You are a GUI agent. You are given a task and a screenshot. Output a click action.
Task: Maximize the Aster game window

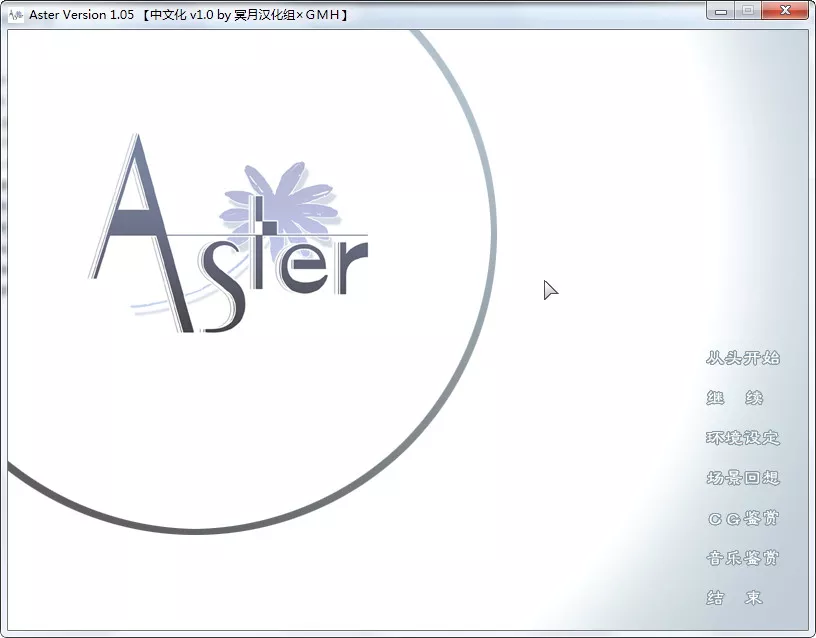coord(748,10)
